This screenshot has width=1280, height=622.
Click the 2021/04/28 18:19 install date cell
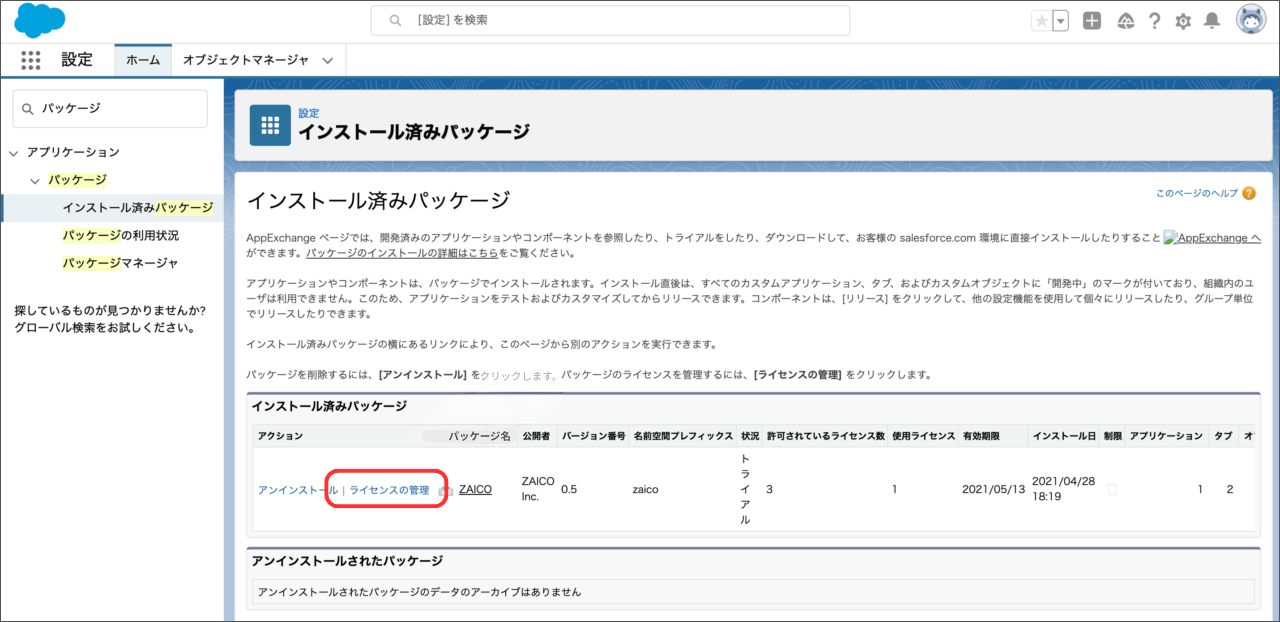1064,489
